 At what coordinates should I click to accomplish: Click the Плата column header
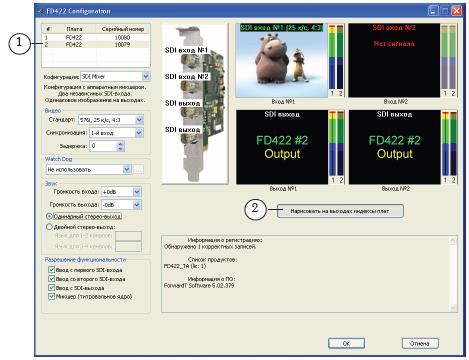tap(74, 29)
